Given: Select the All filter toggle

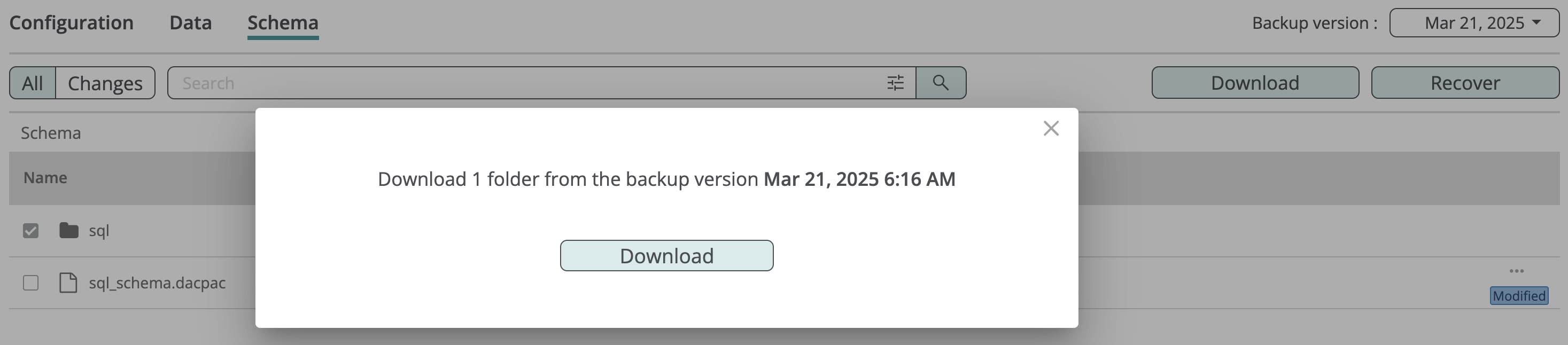Looking at the screenshot, I should pos(32,83).
